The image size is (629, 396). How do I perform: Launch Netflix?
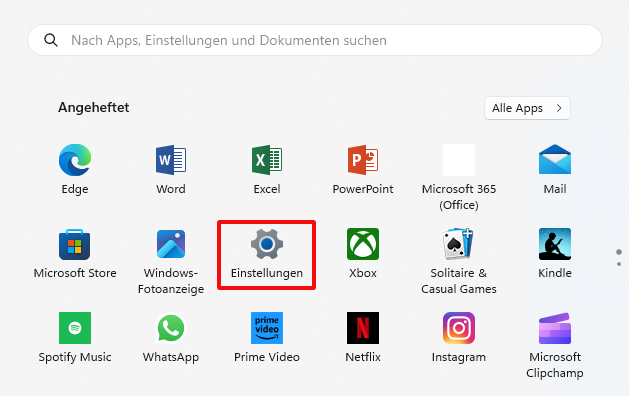363,328
